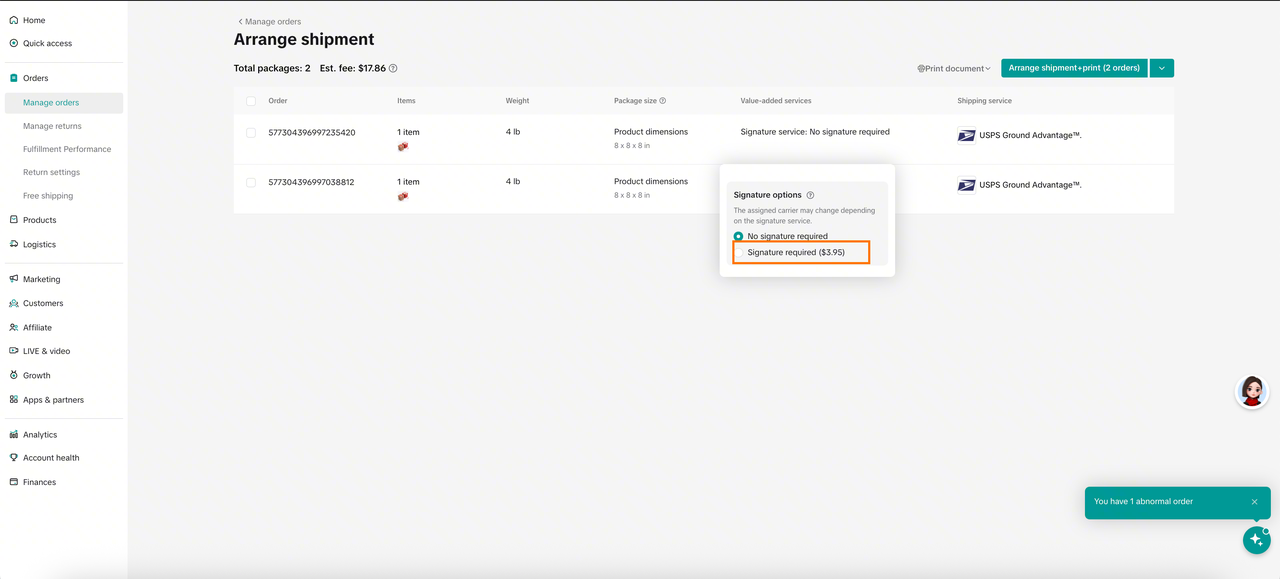Click the Analytics chart icon
1280x579 pixels.
(x=14, y=435)
